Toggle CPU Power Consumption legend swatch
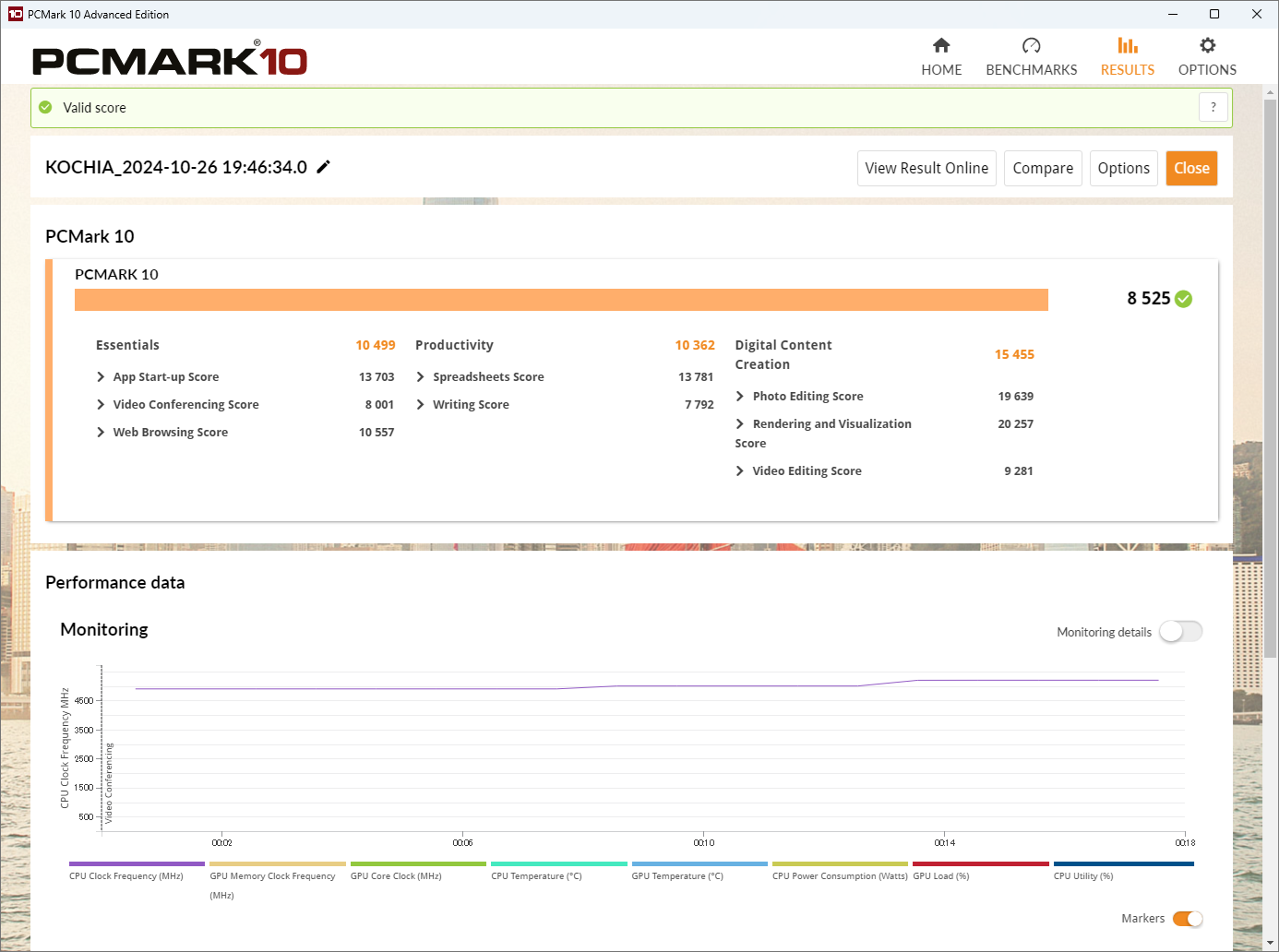This screenshot has width=1279, height=952. [841, 864]
